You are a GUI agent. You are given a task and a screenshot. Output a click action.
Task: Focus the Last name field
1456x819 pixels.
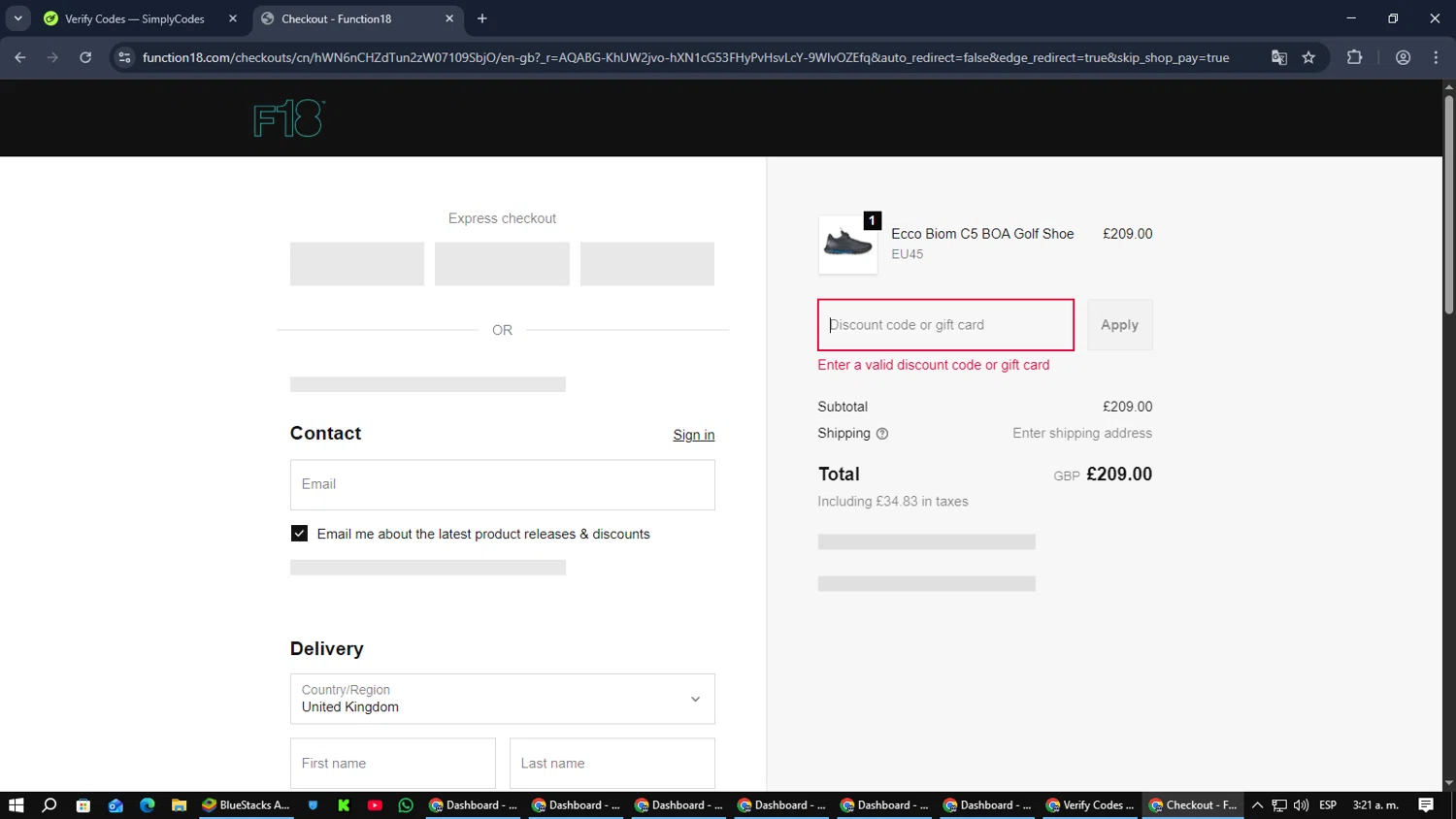612,764
